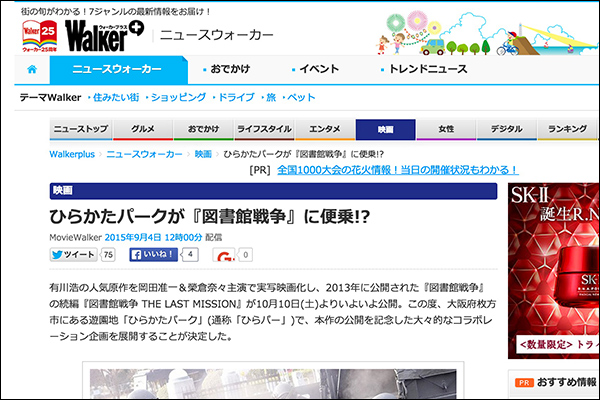The height and width of the screenshot is (400, 600).
Task: Select the ニューストップ category tab
Action: pos(81,129)
